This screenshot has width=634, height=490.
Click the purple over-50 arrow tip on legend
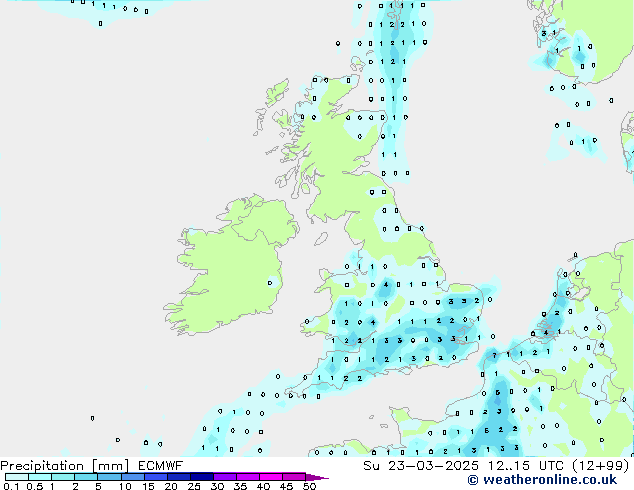tap(317, 477)
